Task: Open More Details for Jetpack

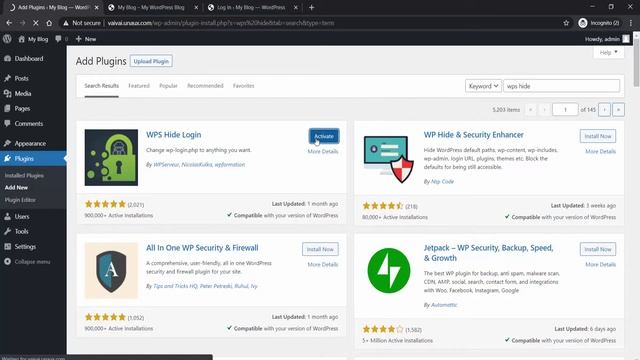Action: point(600,264)
